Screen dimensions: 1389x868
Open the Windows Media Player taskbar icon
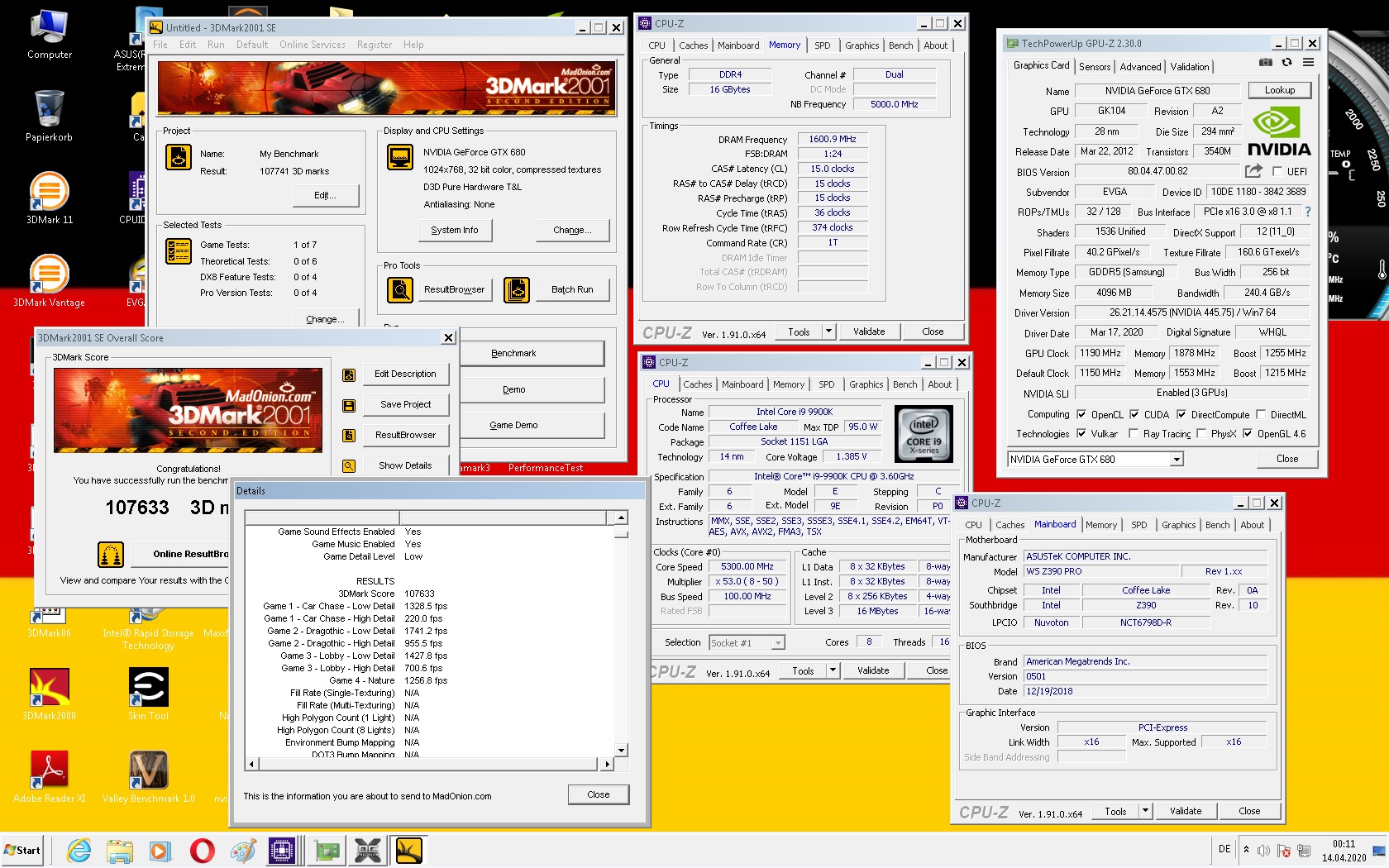click(160, 851)
